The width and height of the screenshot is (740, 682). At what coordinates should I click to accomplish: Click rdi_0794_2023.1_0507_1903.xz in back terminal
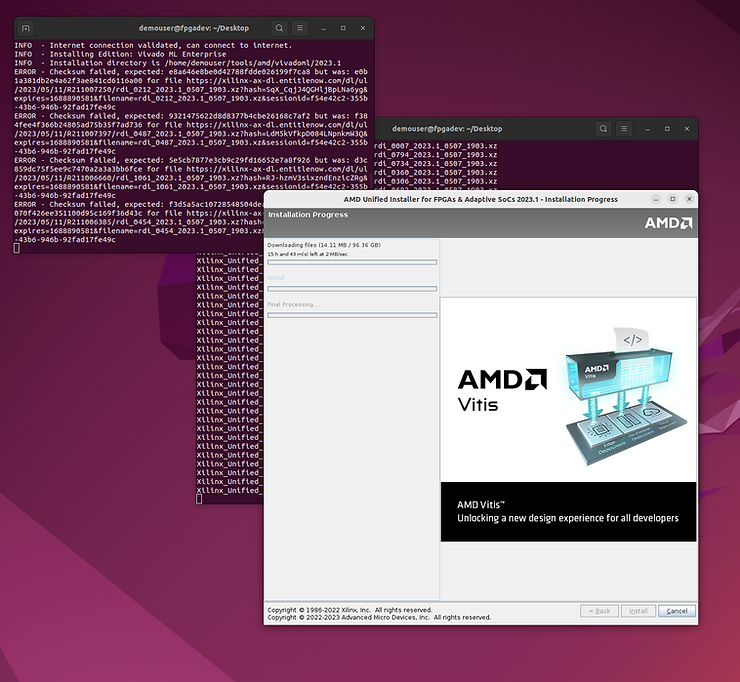coord(436,155)
